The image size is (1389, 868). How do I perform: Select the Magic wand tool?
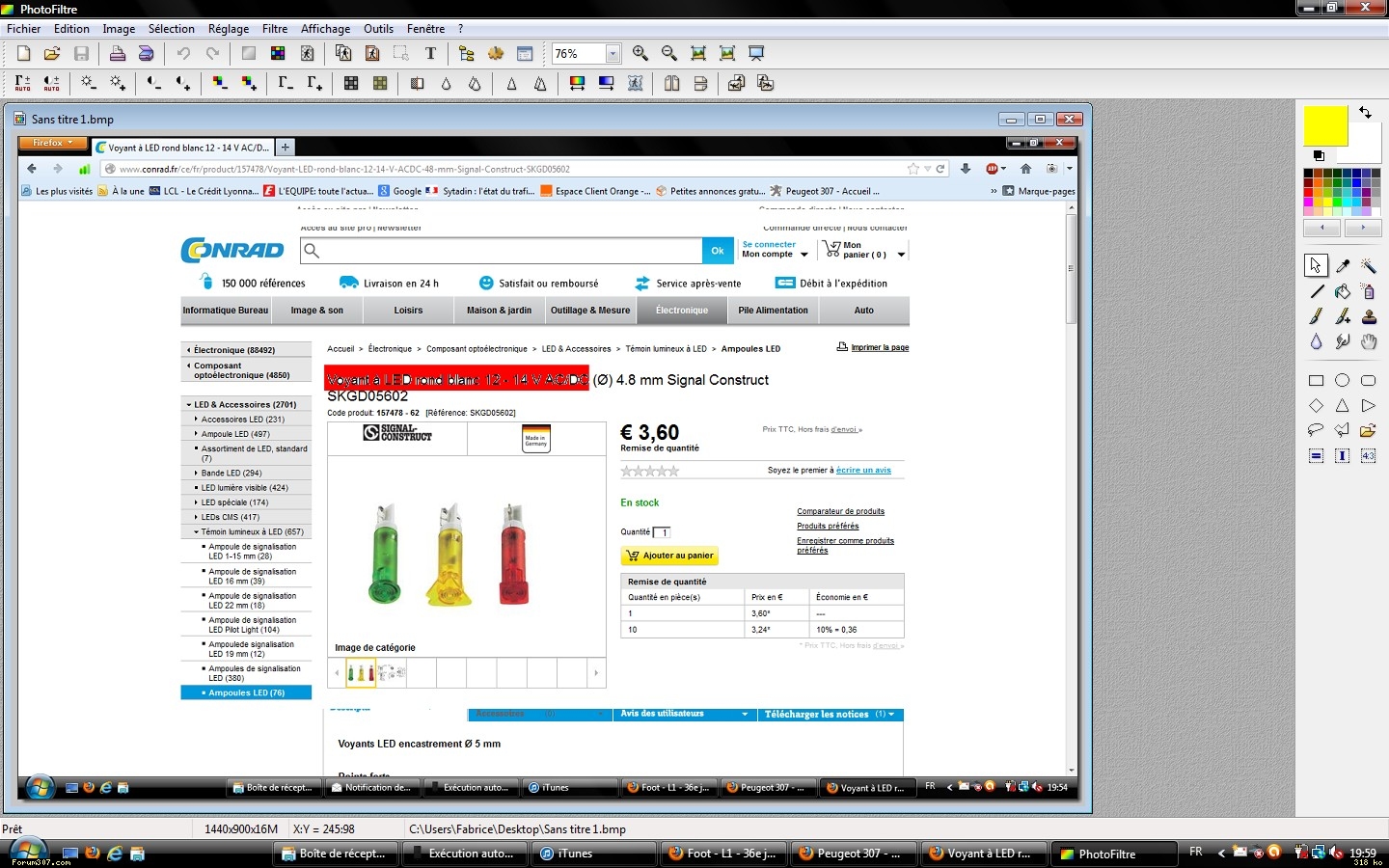1368,265
